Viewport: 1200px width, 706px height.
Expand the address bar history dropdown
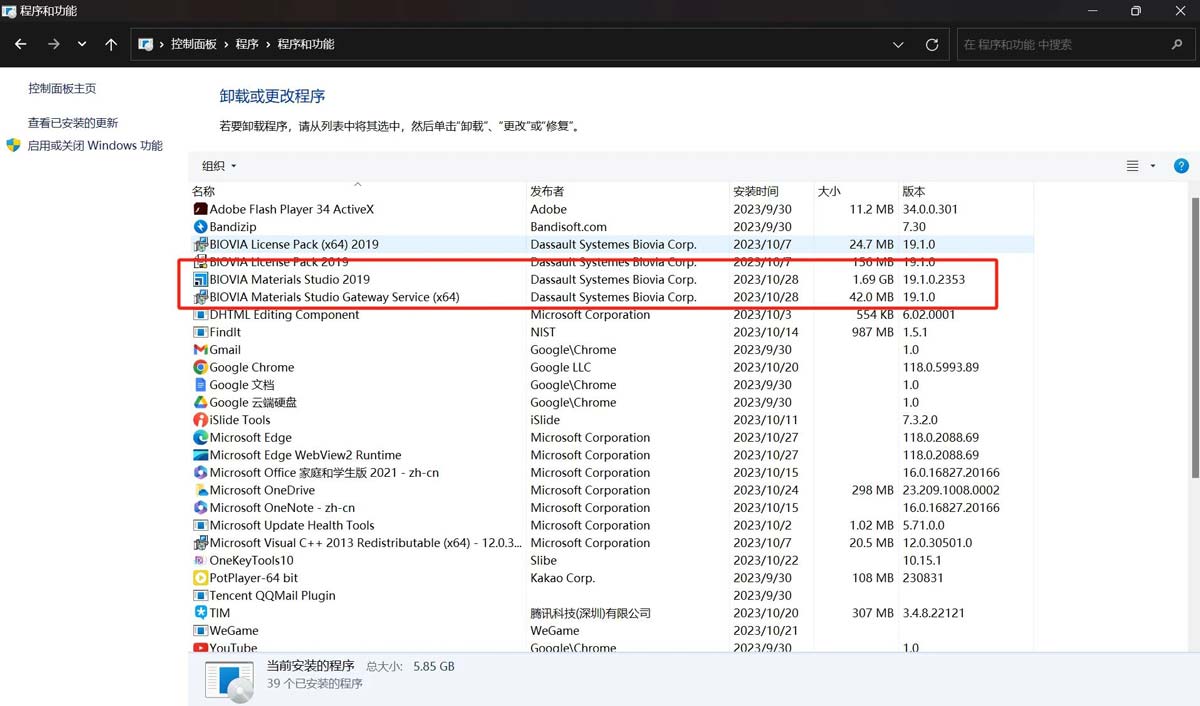898,44
